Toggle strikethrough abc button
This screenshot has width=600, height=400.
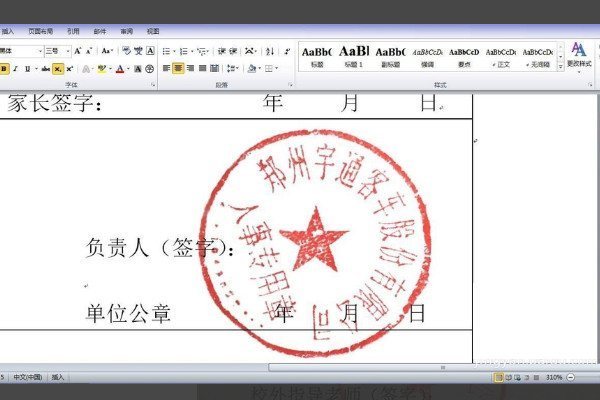46,69
